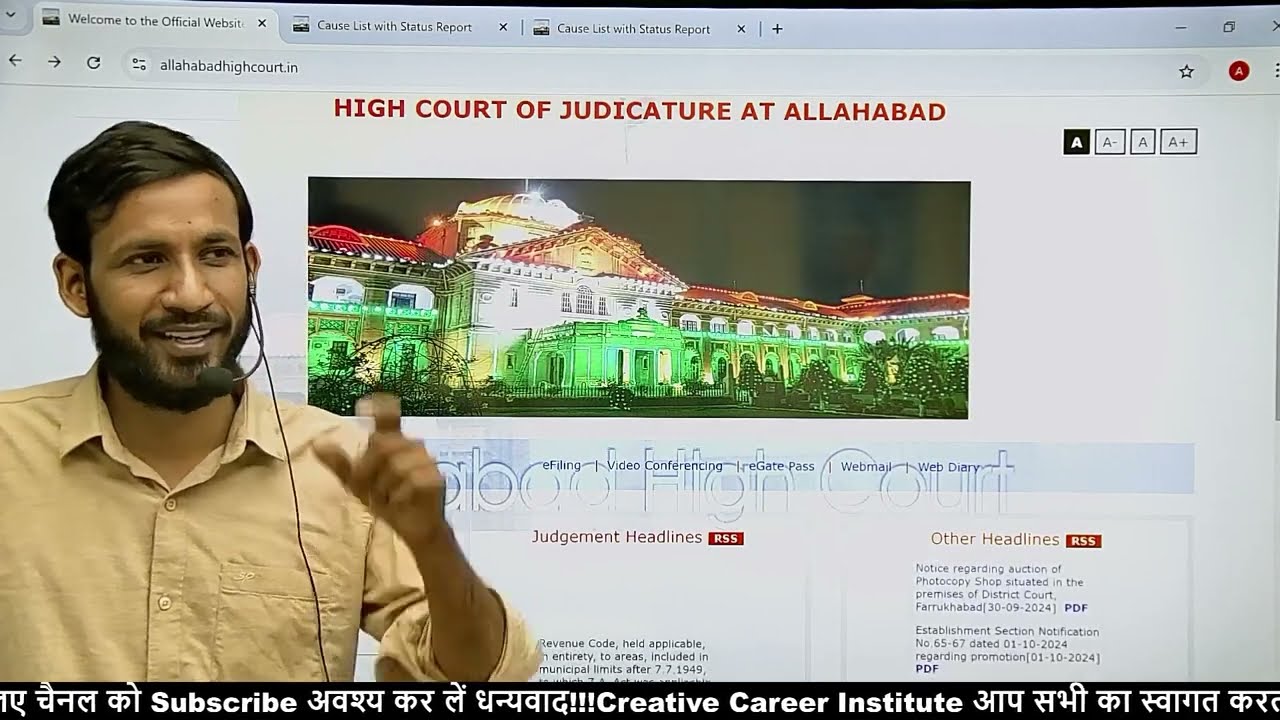This screenshot has height=720, width=1280.
Task: Open the Web Diary link
Action: [x=949, y=467]
